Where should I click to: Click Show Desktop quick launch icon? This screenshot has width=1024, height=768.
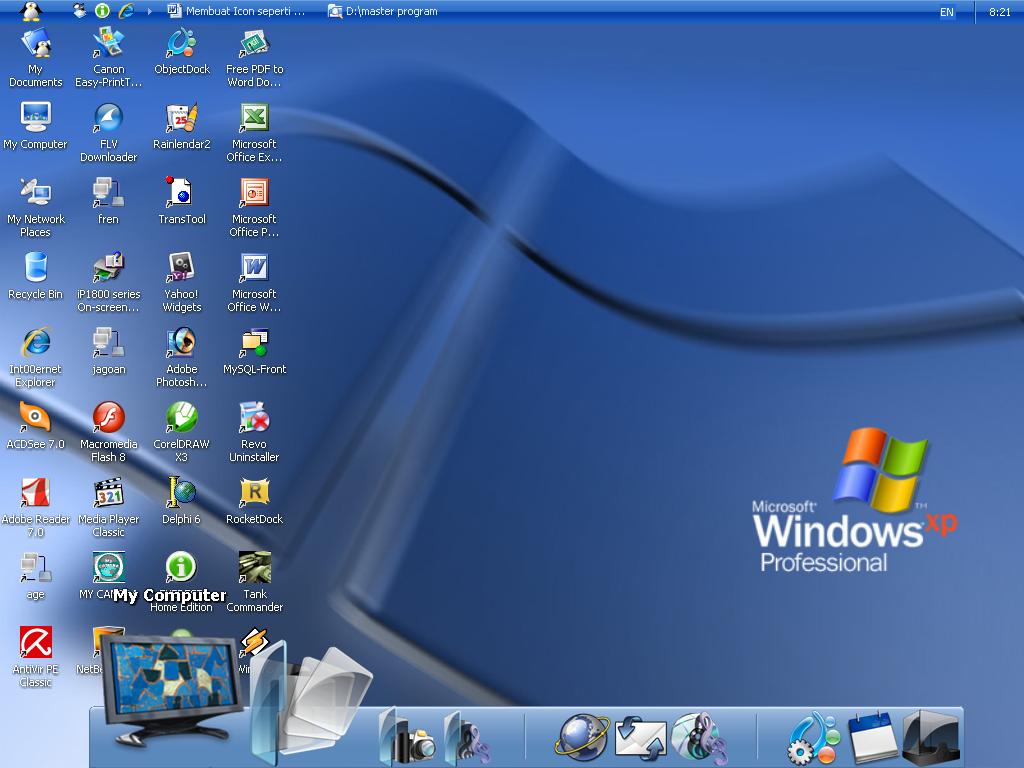80,11
